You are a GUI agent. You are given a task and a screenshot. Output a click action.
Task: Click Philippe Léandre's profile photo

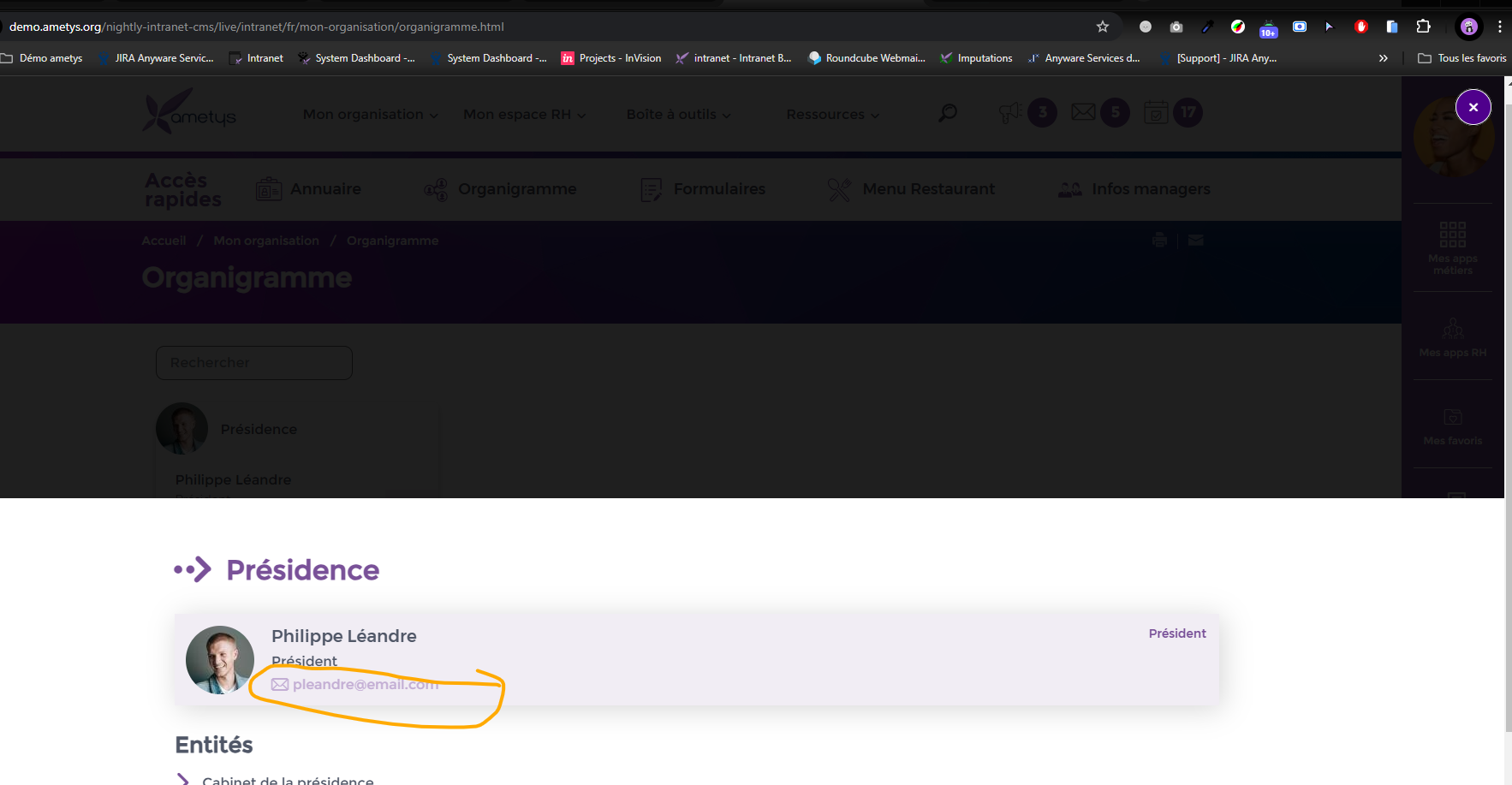(x=220, y=659)
